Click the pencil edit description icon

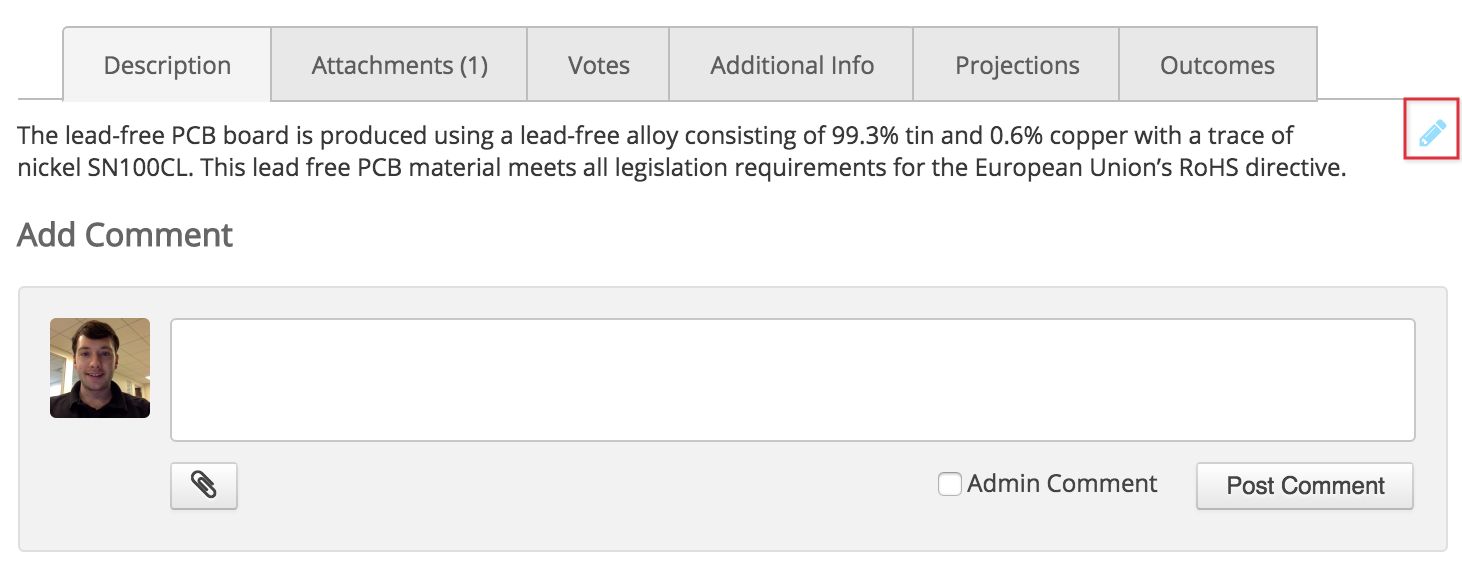click(1432, 132)
